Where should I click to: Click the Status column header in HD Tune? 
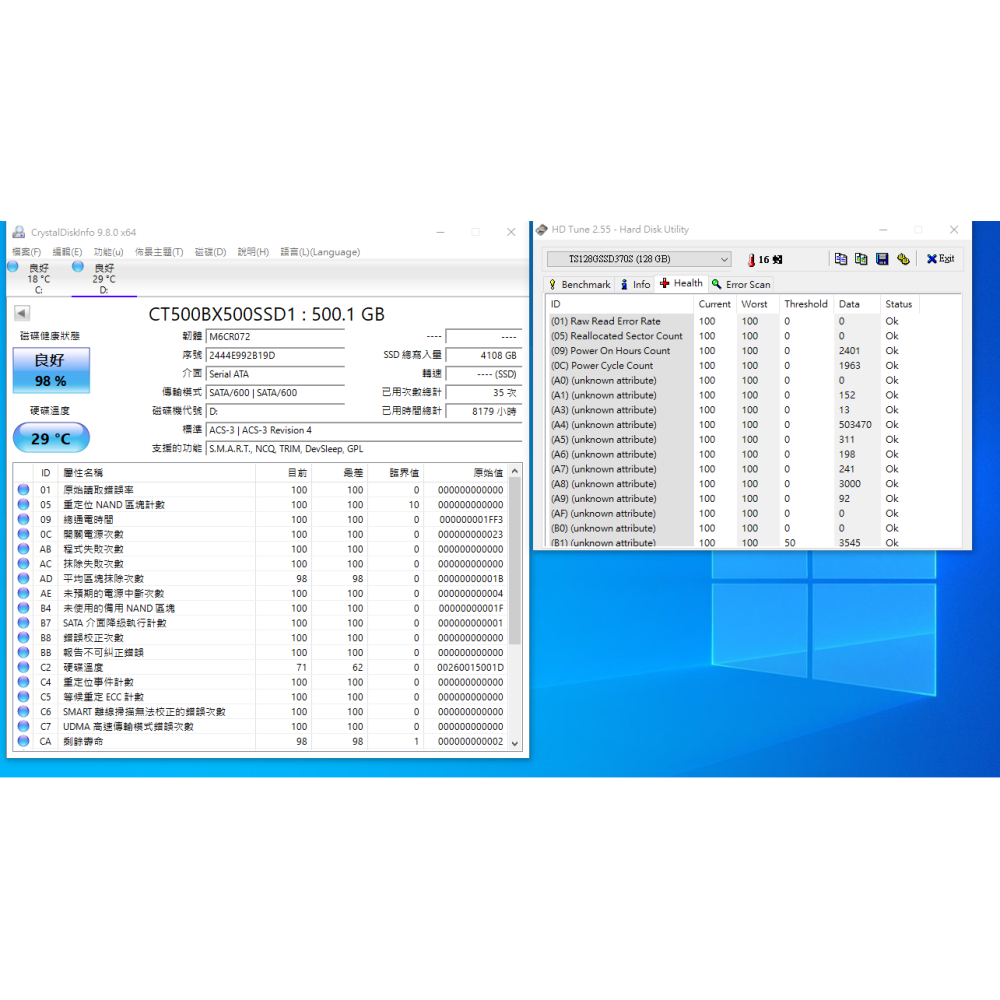pos(899,304)
